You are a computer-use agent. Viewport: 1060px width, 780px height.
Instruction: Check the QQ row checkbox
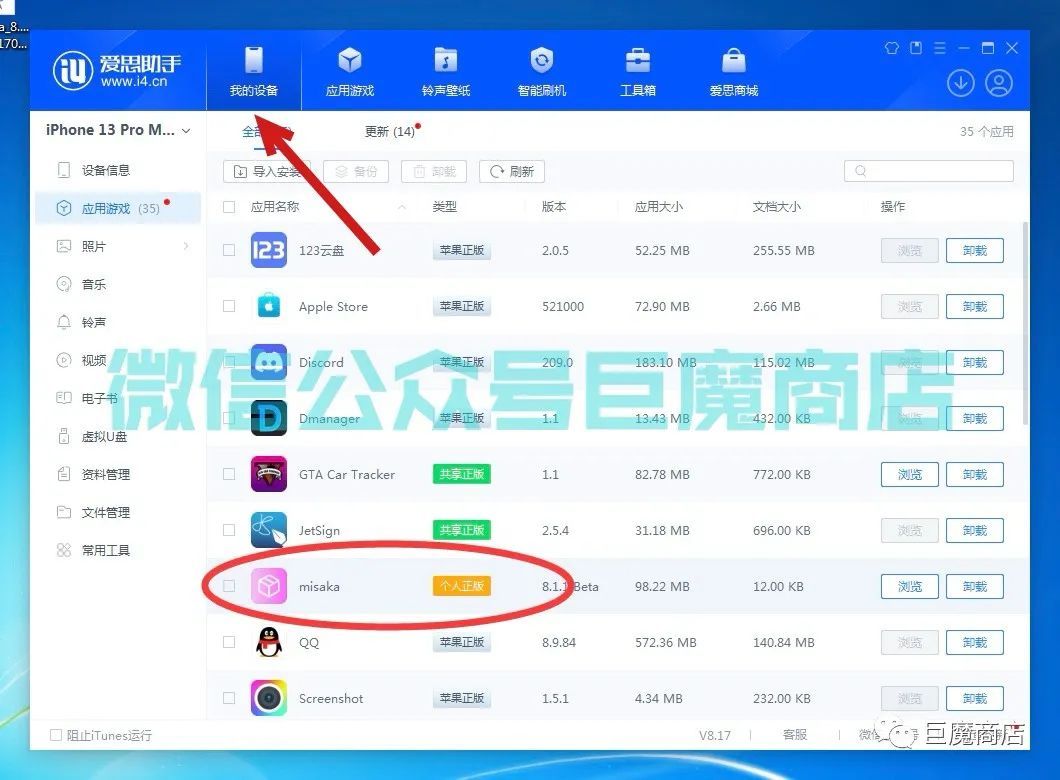[x=229, y=642]
